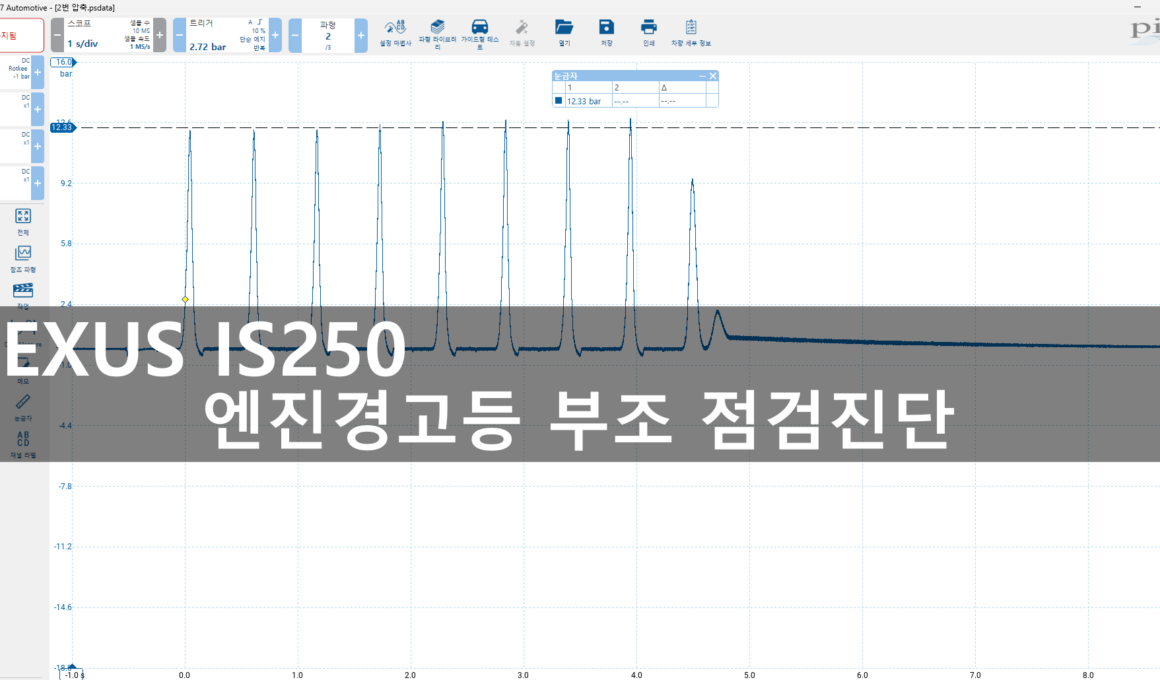Viewport: 1160px width, 680px height.
Task: Click the 인쇄 print icon
Action: click(x=648, y=32)
